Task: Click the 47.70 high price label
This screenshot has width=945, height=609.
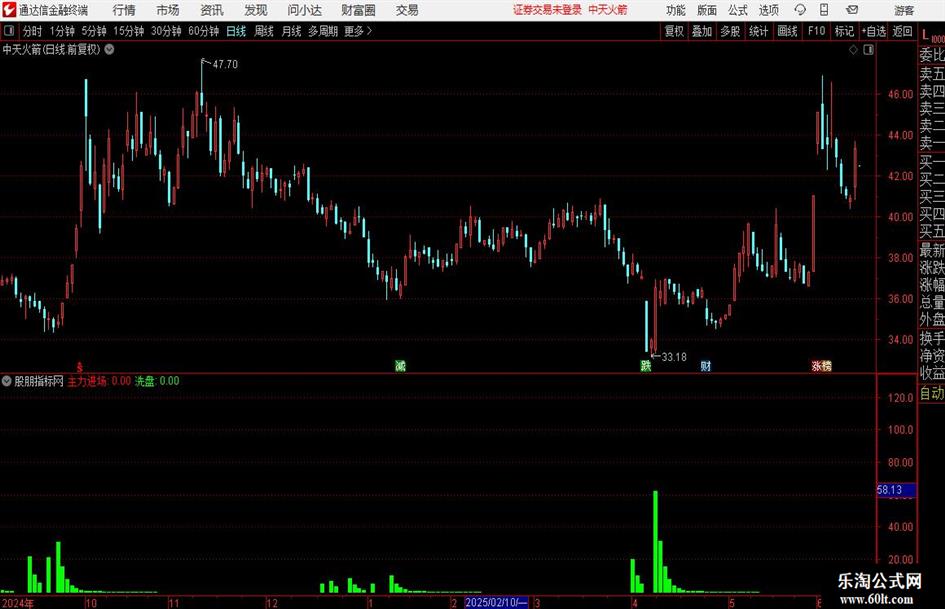Action: click(x=225, y=65)
